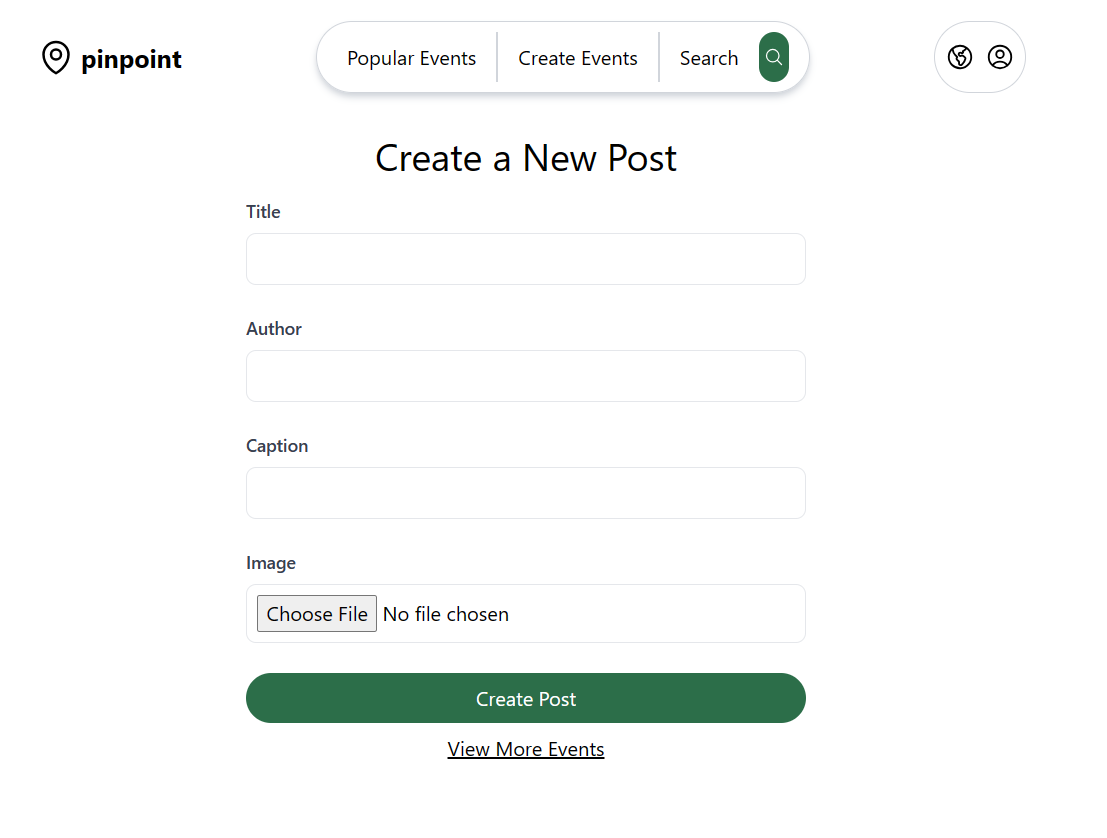The image size is (1107, 838).
Task: Click the Caption field label
Action: [277, 446]
